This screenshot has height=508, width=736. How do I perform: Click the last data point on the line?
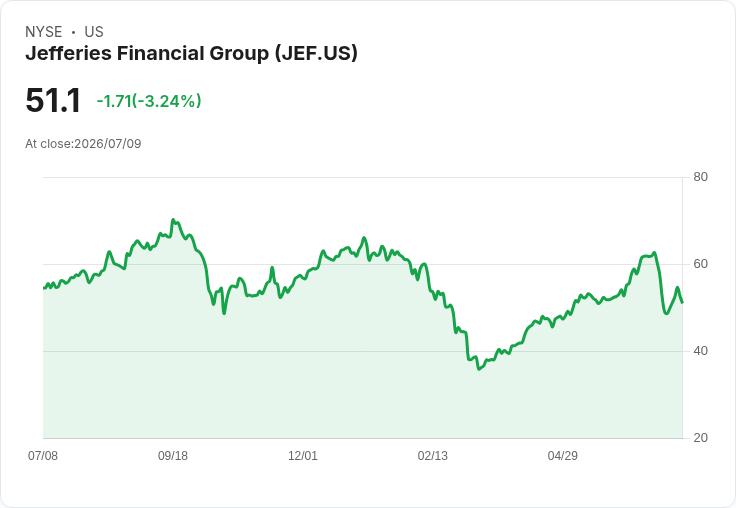[x=682, y=302]
